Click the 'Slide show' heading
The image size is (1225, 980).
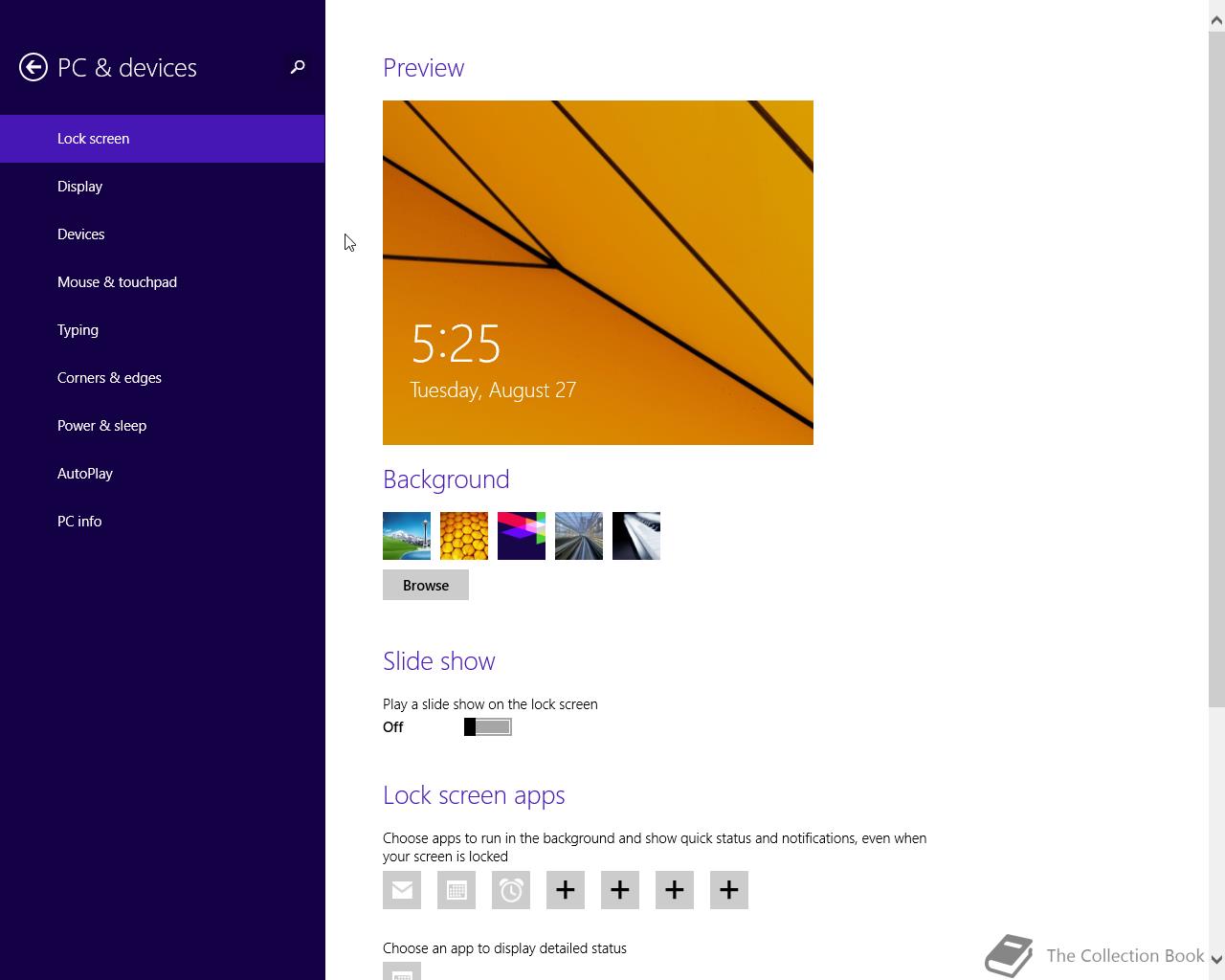coord(439,661)
